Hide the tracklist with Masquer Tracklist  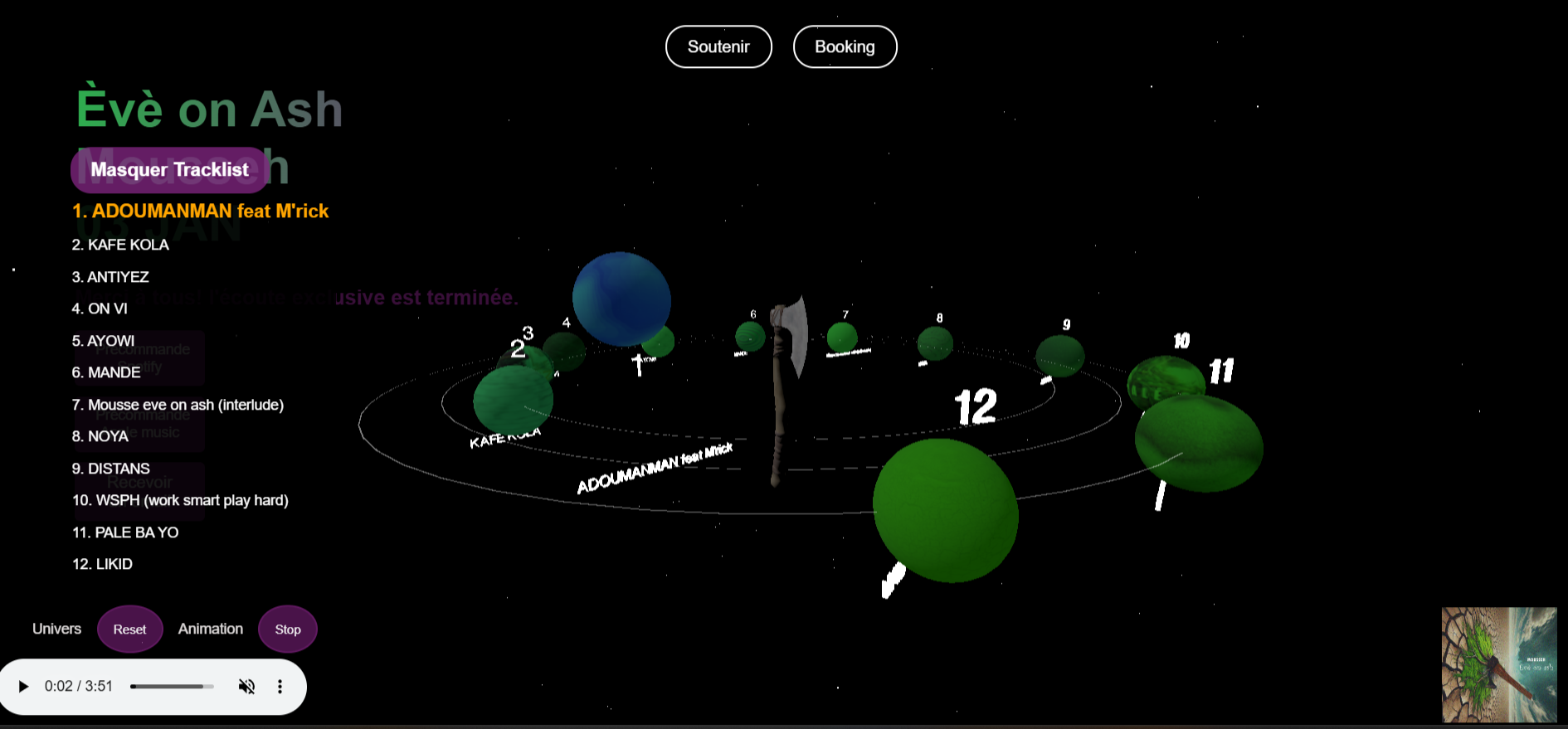pos(169,170)
